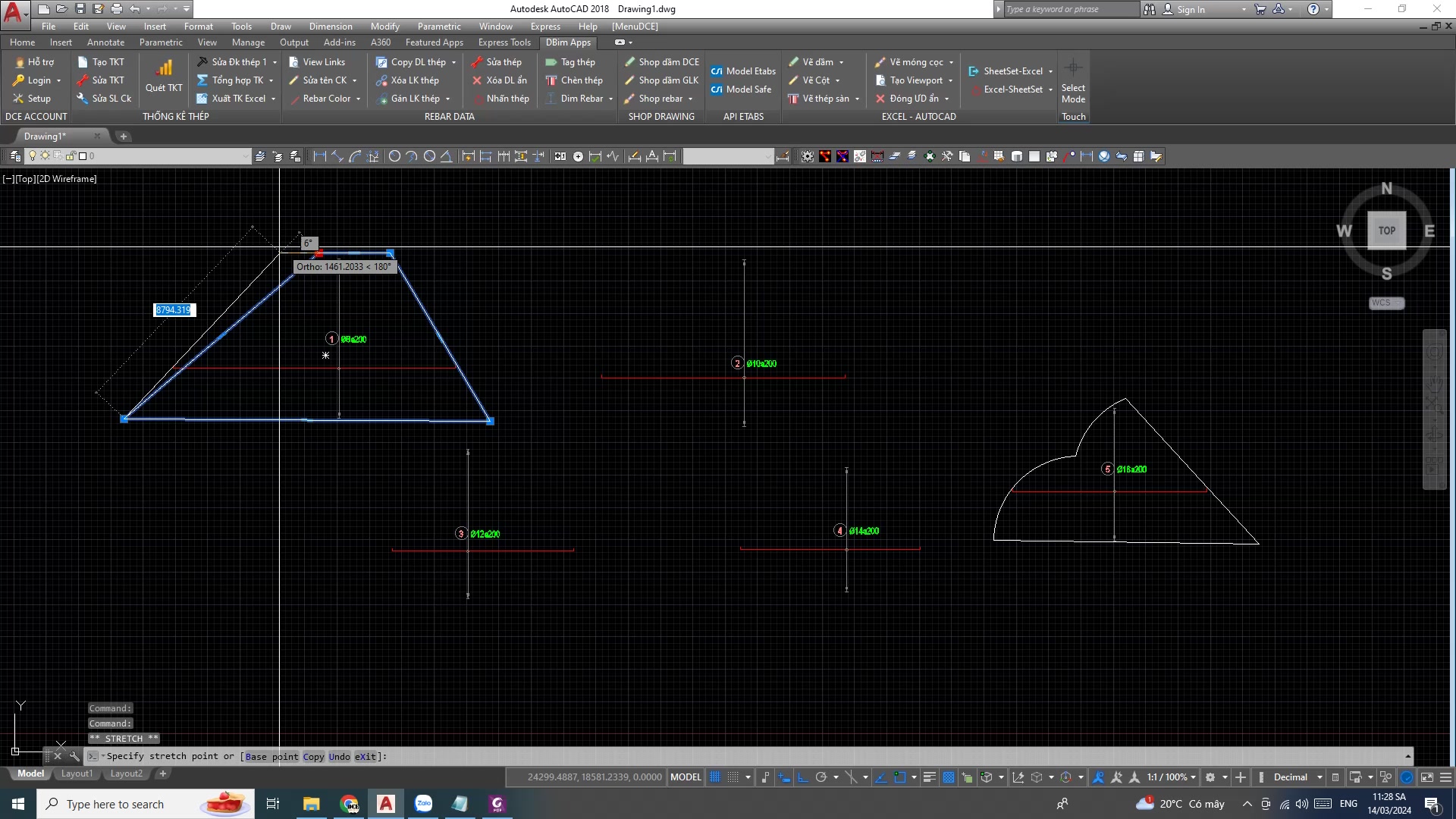The height and width of the screenshot is (819, 1456).
Task: Select the Radius dimension tool
Action: [394, 156]
